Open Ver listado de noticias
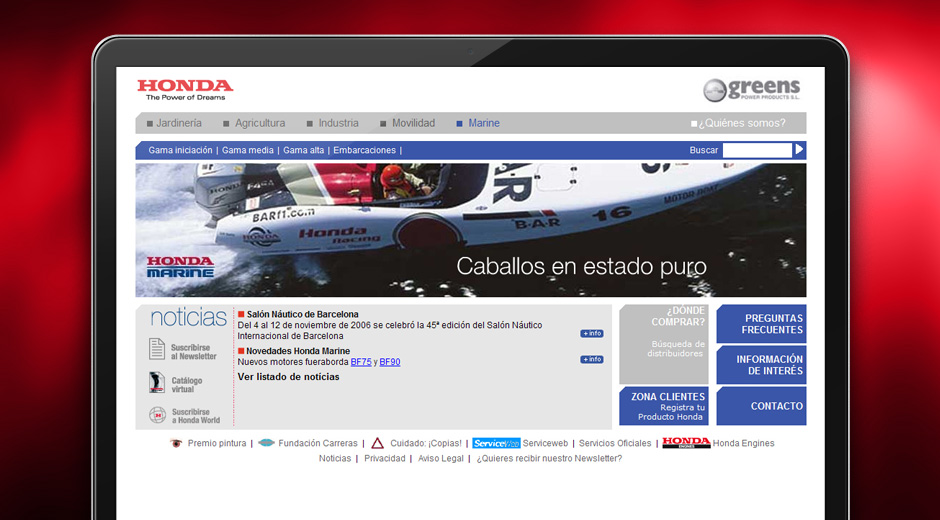This screenshot has height=520, width=940. pos(288,377)
